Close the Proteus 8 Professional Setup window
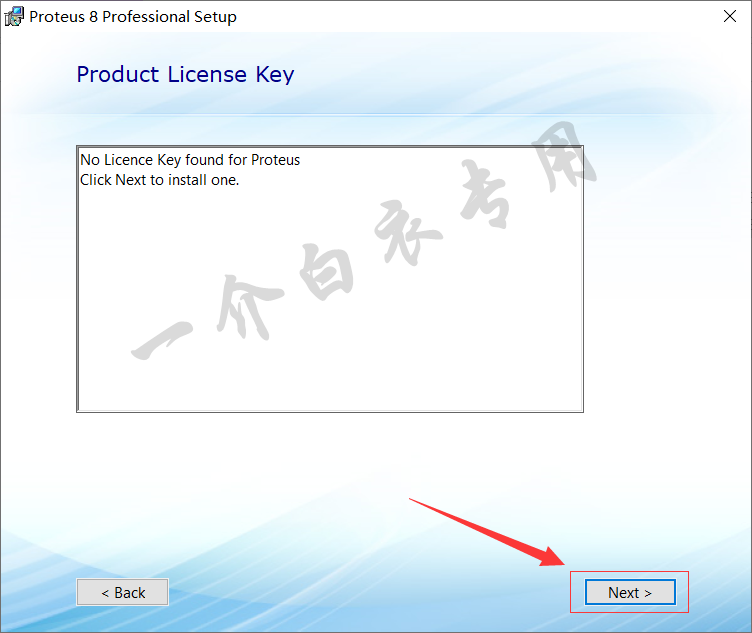 click(x=729, y=16)
